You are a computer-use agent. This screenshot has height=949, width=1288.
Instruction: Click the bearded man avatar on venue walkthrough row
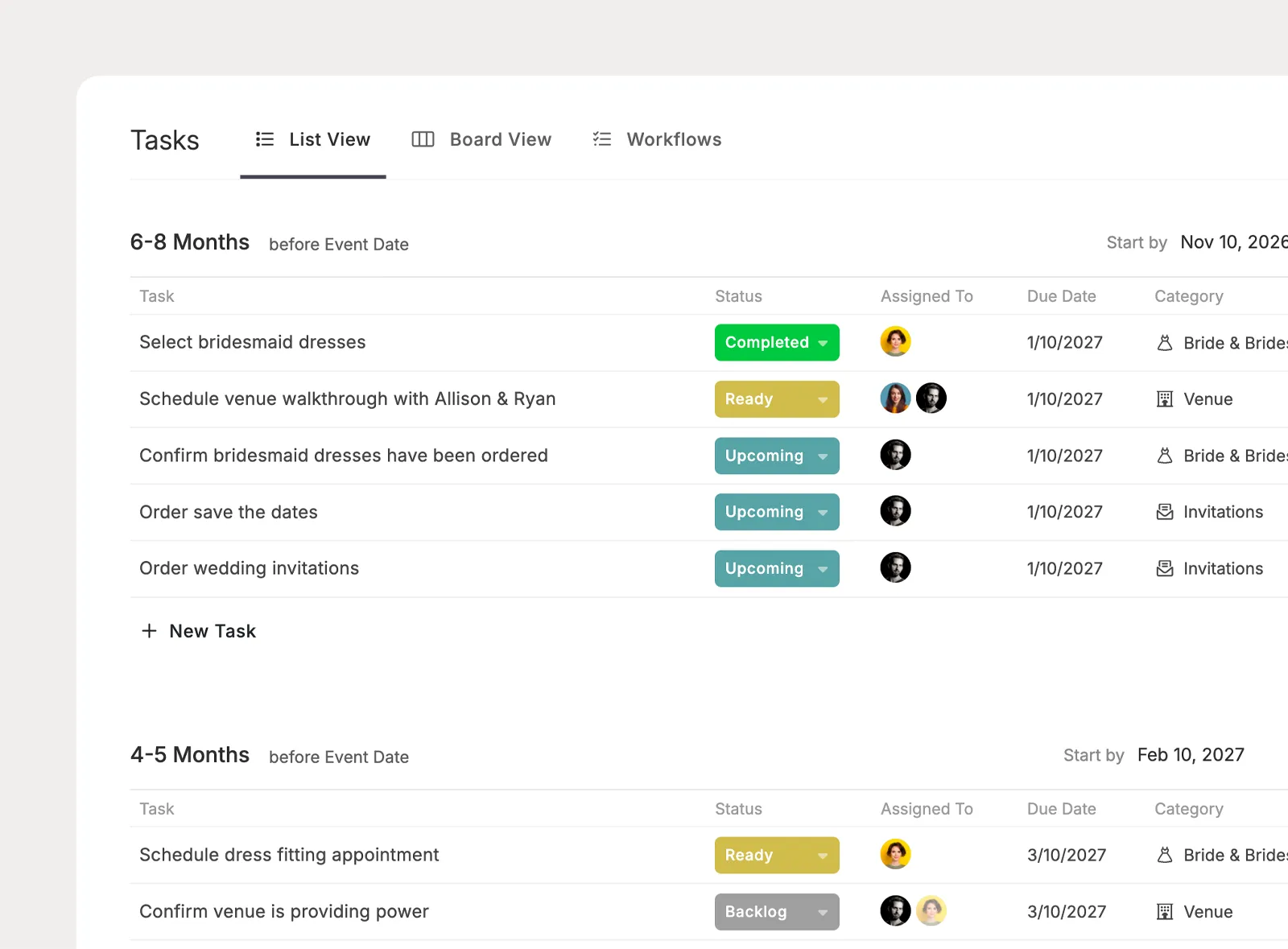click(931, 398)
